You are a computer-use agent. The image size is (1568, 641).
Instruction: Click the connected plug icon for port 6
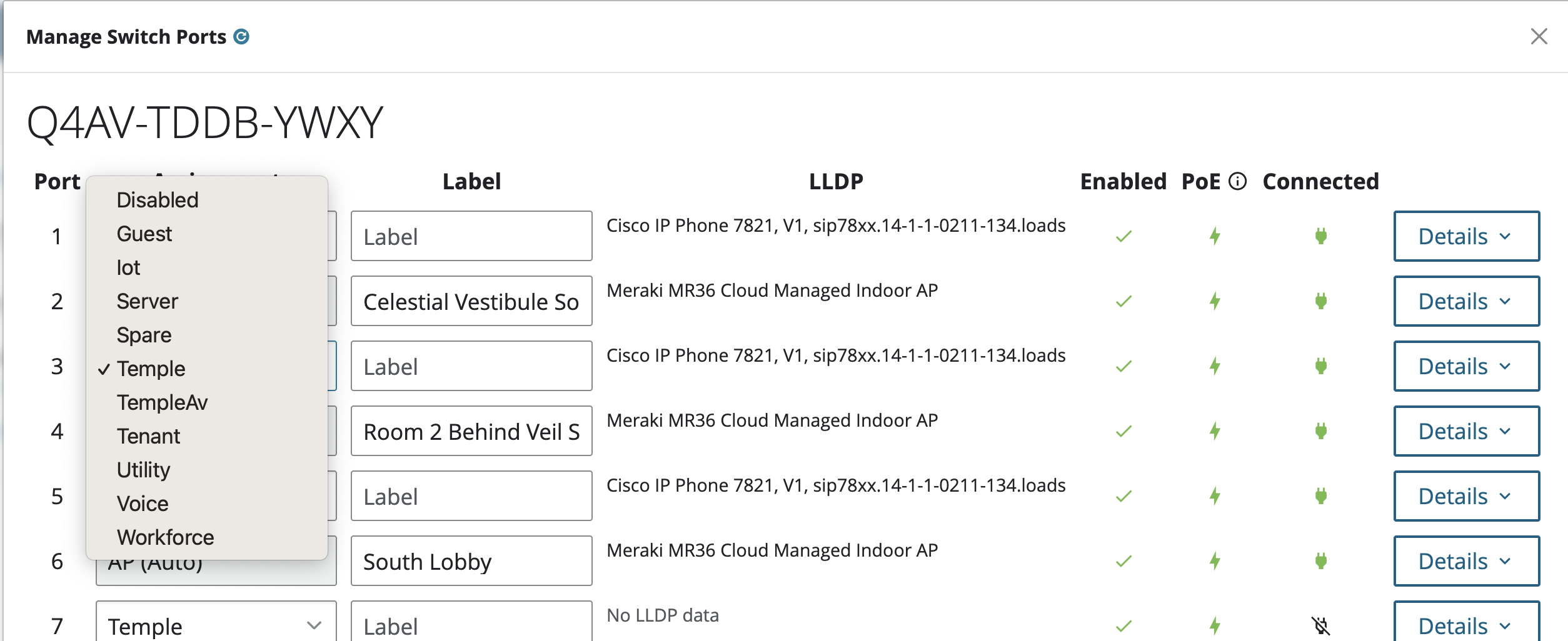point(1320,561)
